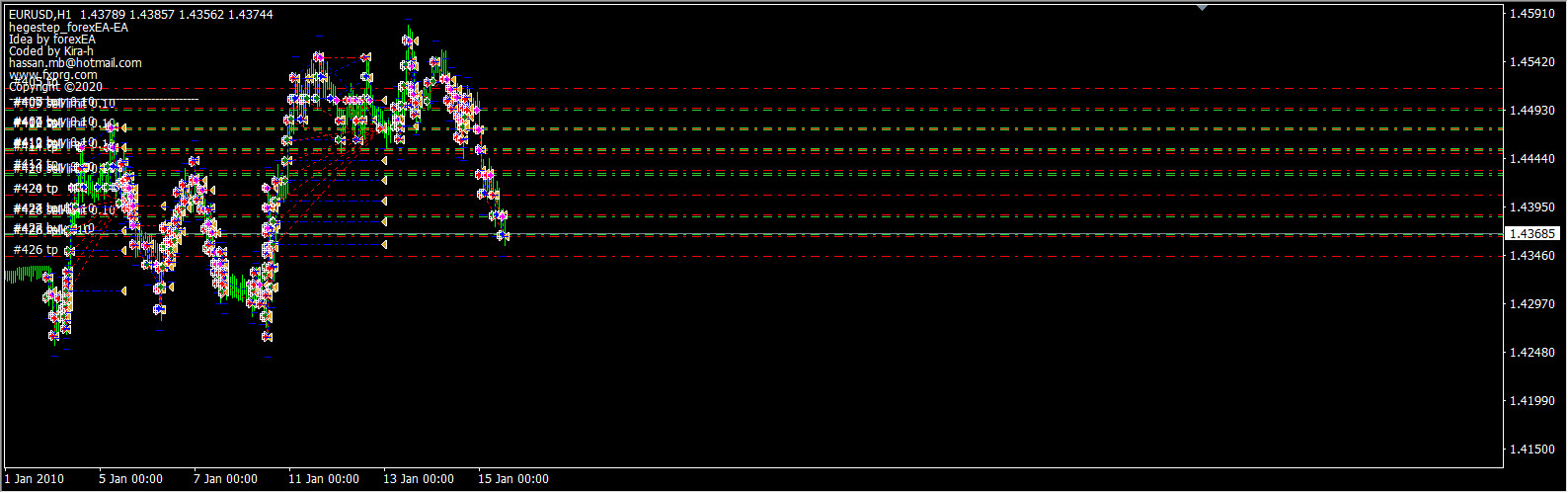Select the thick red dashed horizontal line
Screen dimensions: 1568x493
889,129
